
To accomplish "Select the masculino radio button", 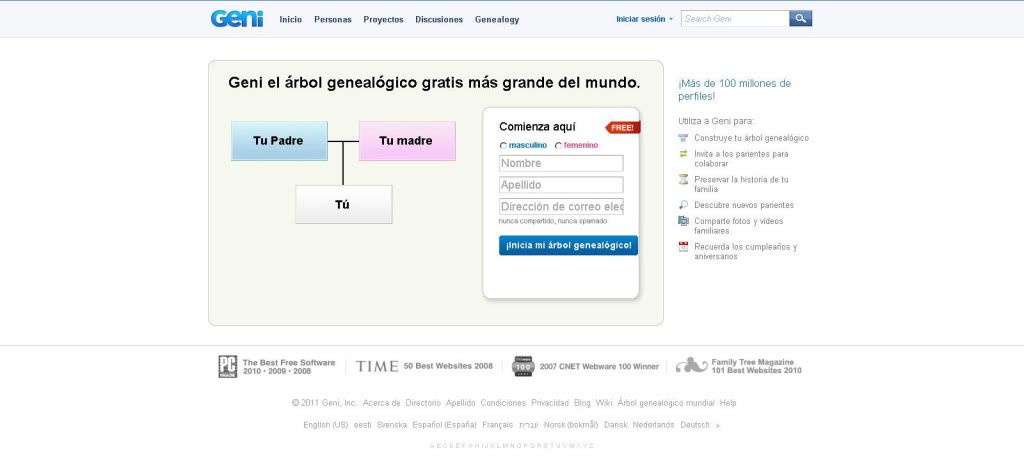I will coord(503,146).
